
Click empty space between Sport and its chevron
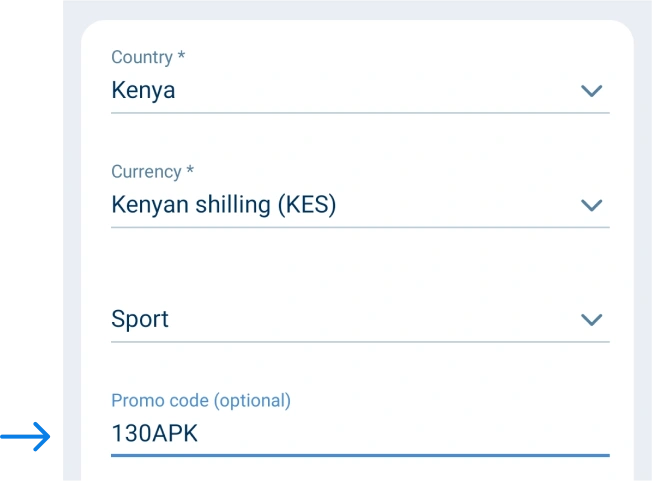(380, 320)
